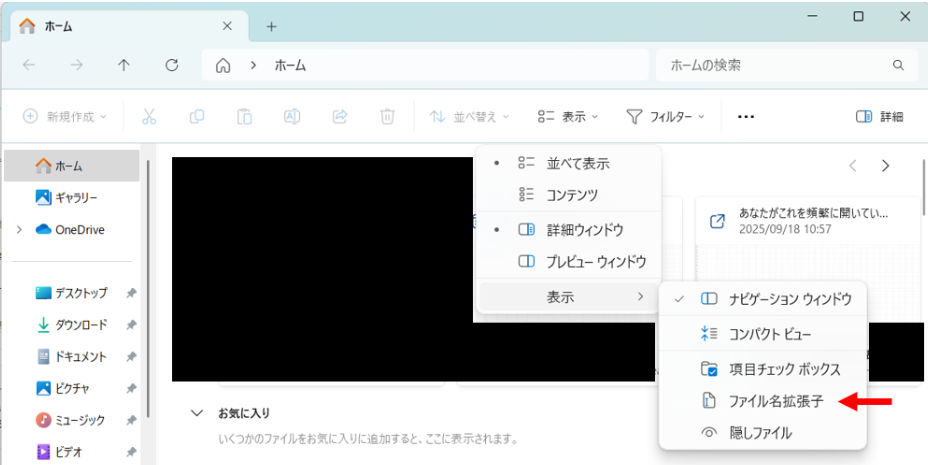
Task: Click the Up arrow navigation icon
Action: click(x=124, y=65)
